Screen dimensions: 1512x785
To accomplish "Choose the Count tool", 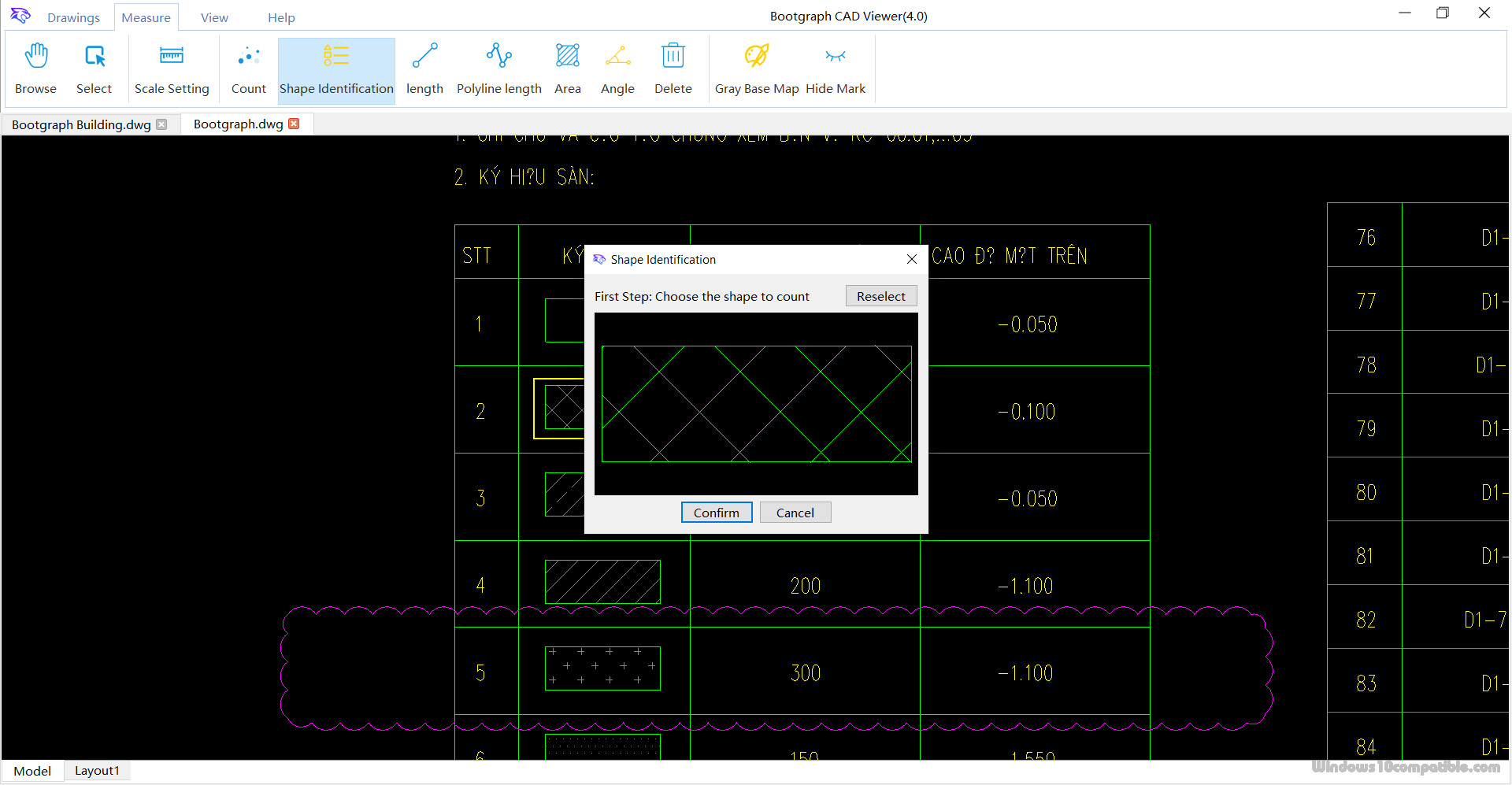I will (x=248, y=70).
